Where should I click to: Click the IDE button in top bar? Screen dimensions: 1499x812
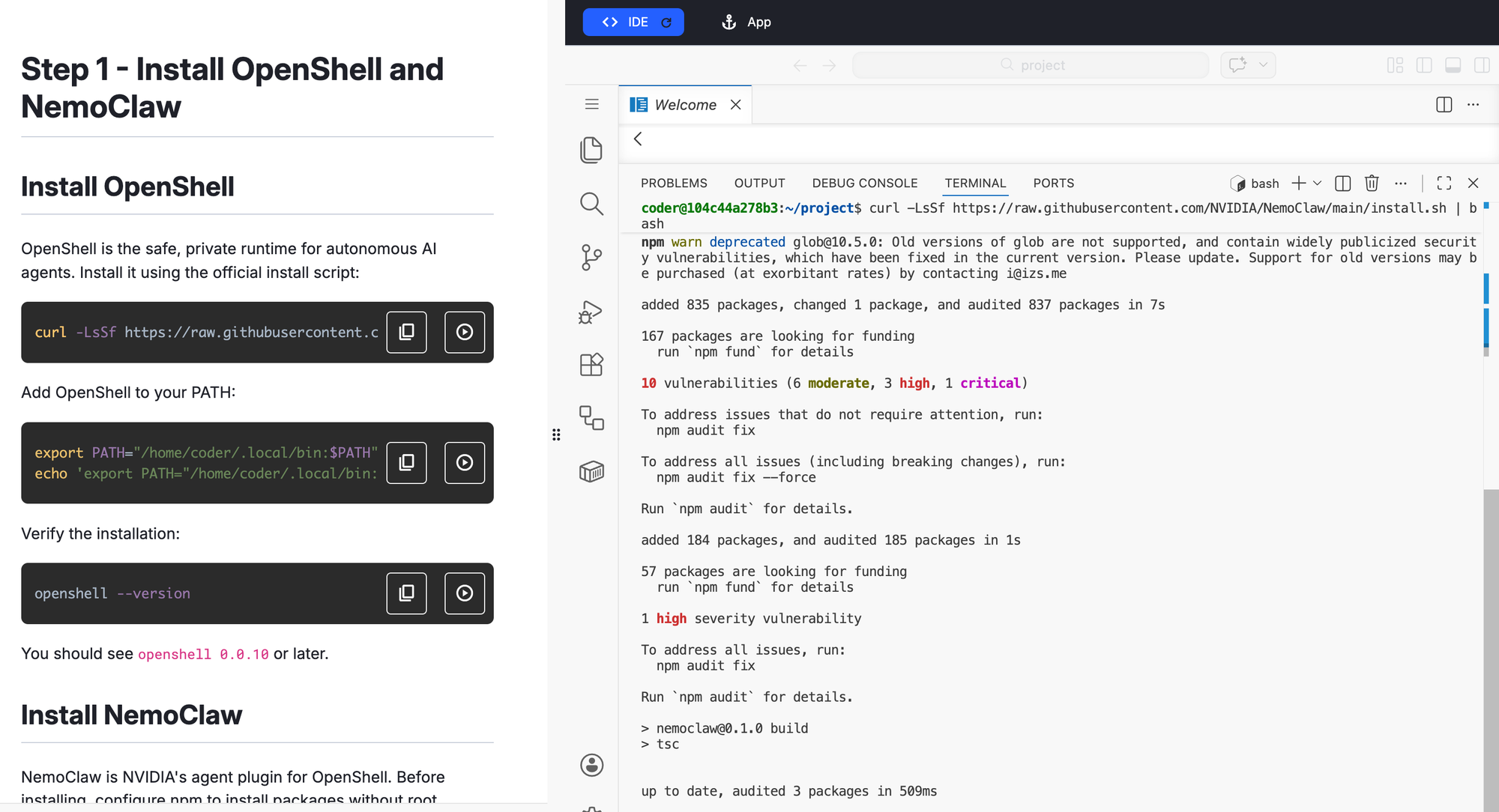pos(633,22)
